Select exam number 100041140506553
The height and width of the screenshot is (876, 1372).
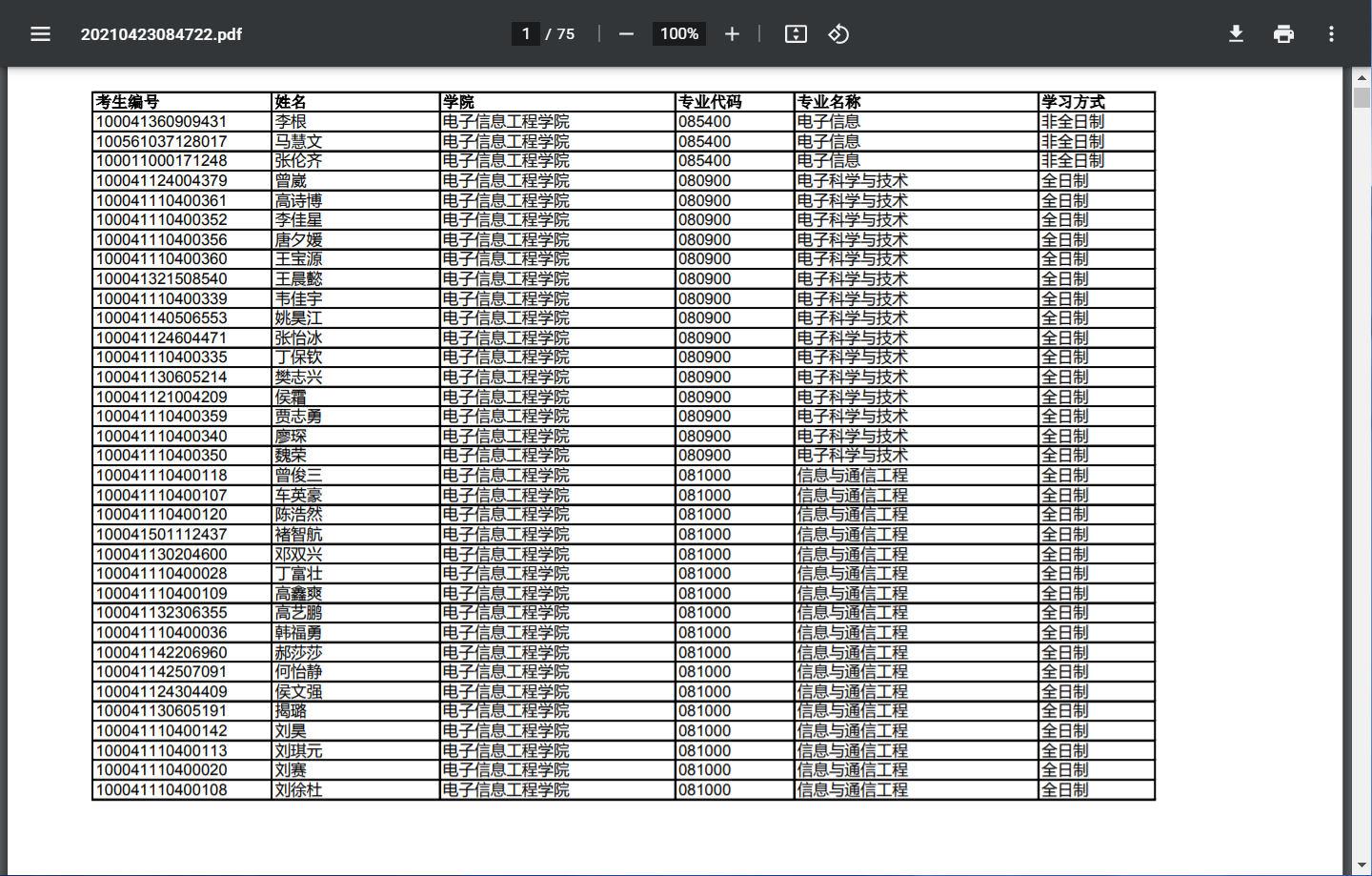[x=162, y=318]
